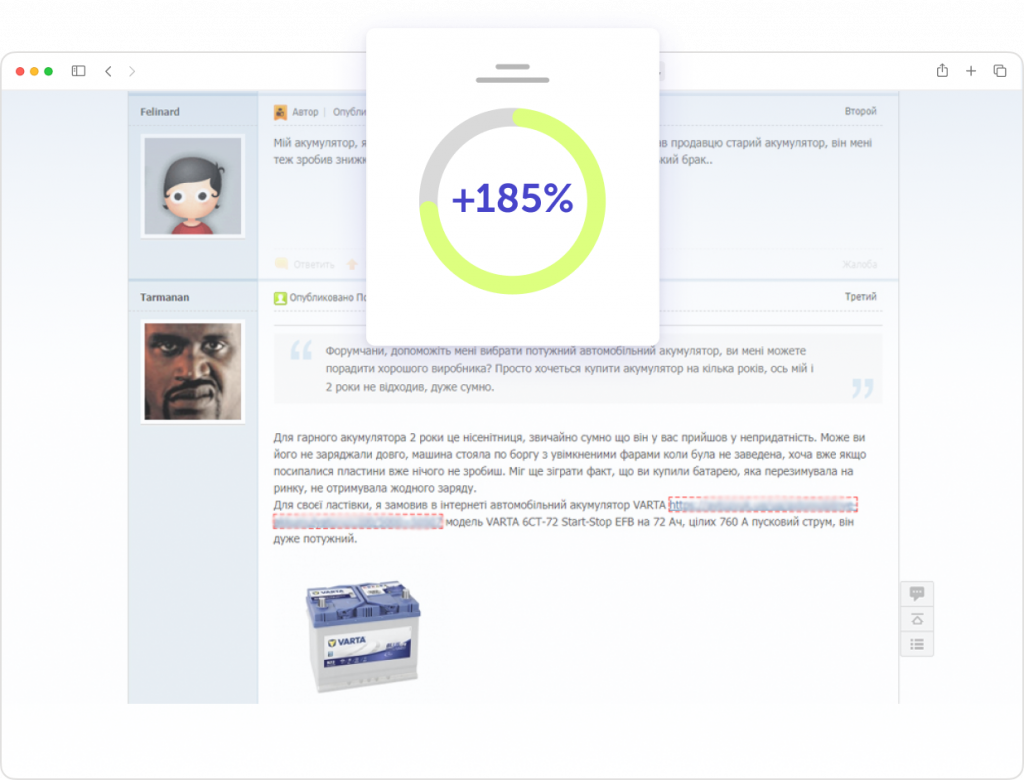The image size is (1024, 780).
Task: Show the tab overview icon
Action: pyautogui.click(x=999, y=71)
